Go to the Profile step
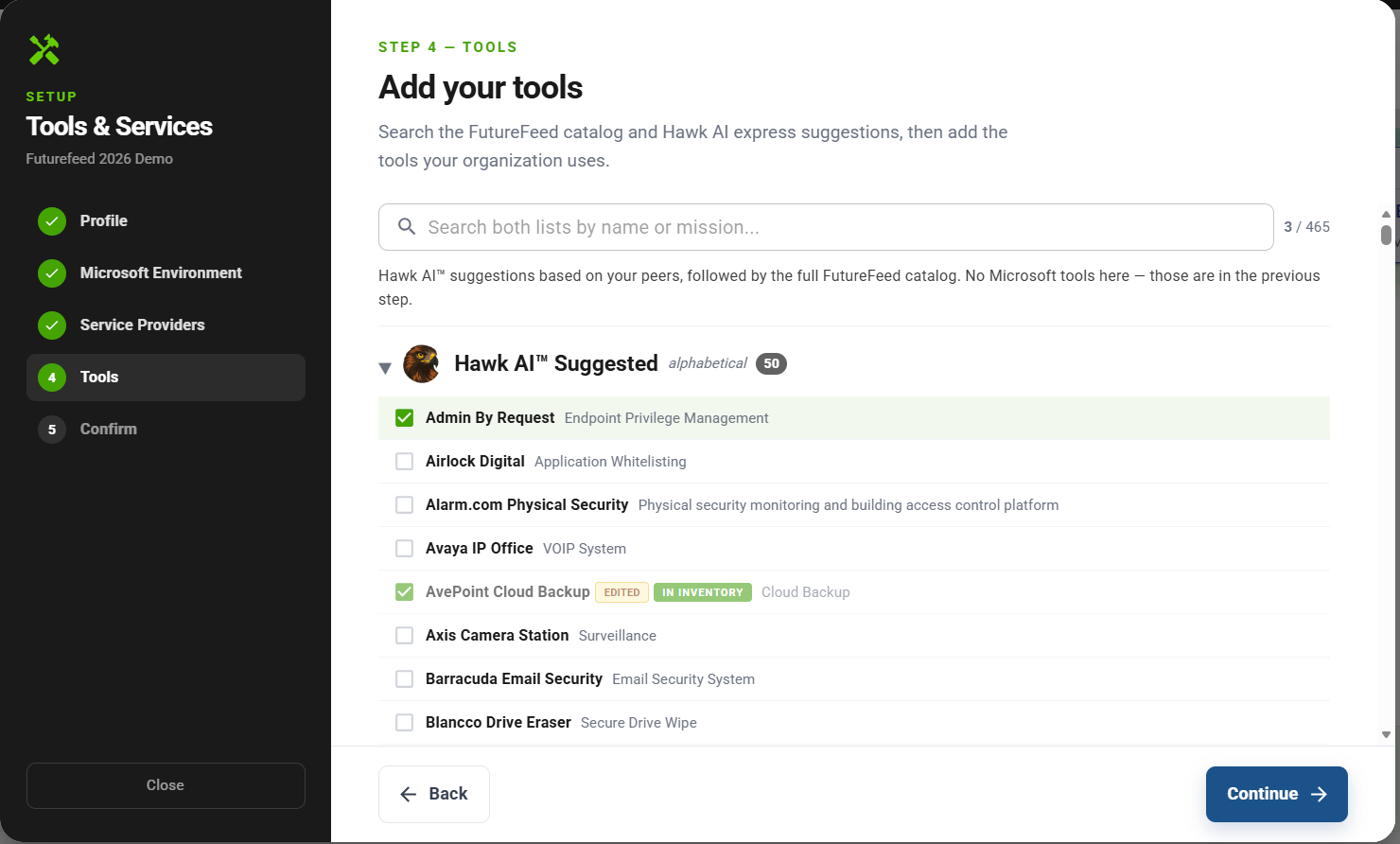Image resolution: width=1400 pixels, height=844 pixels. (x=166, y=220)
